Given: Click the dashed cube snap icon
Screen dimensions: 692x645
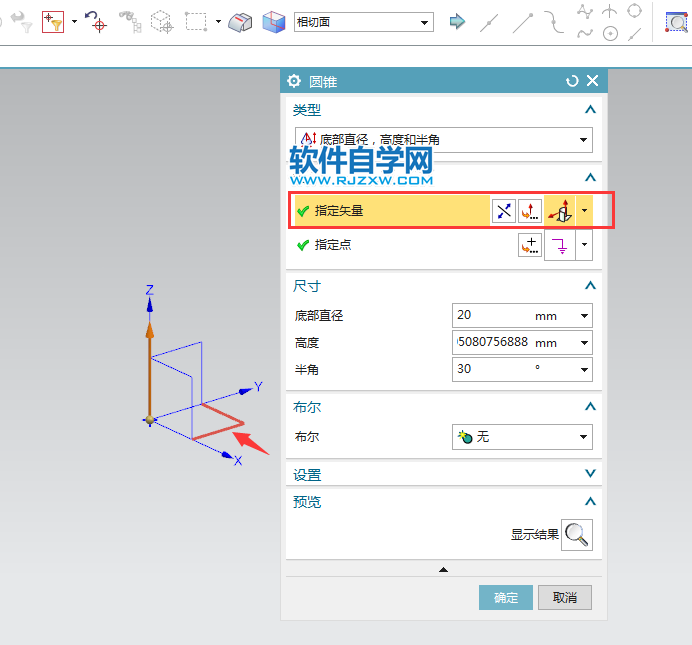Looking at the screenshot, I should pos(162,22).
